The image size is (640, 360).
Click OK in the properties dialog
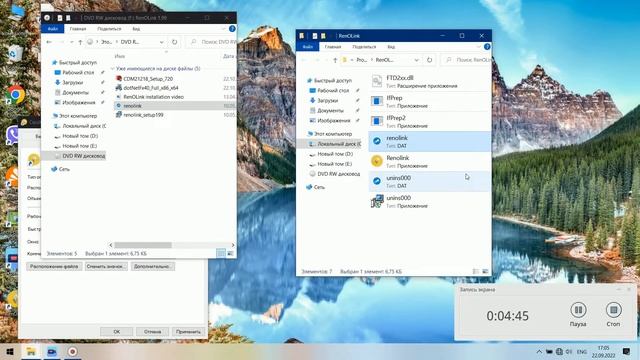point(116,331)
